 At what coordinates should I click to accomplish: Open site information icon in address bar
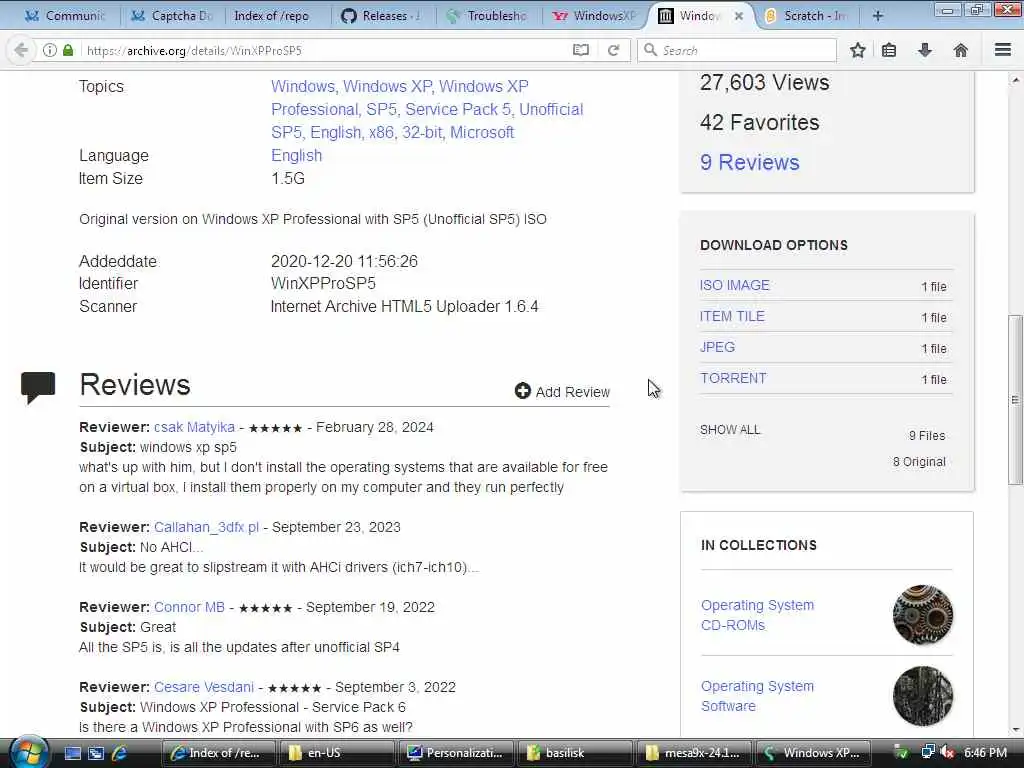(x=50, y=50)
